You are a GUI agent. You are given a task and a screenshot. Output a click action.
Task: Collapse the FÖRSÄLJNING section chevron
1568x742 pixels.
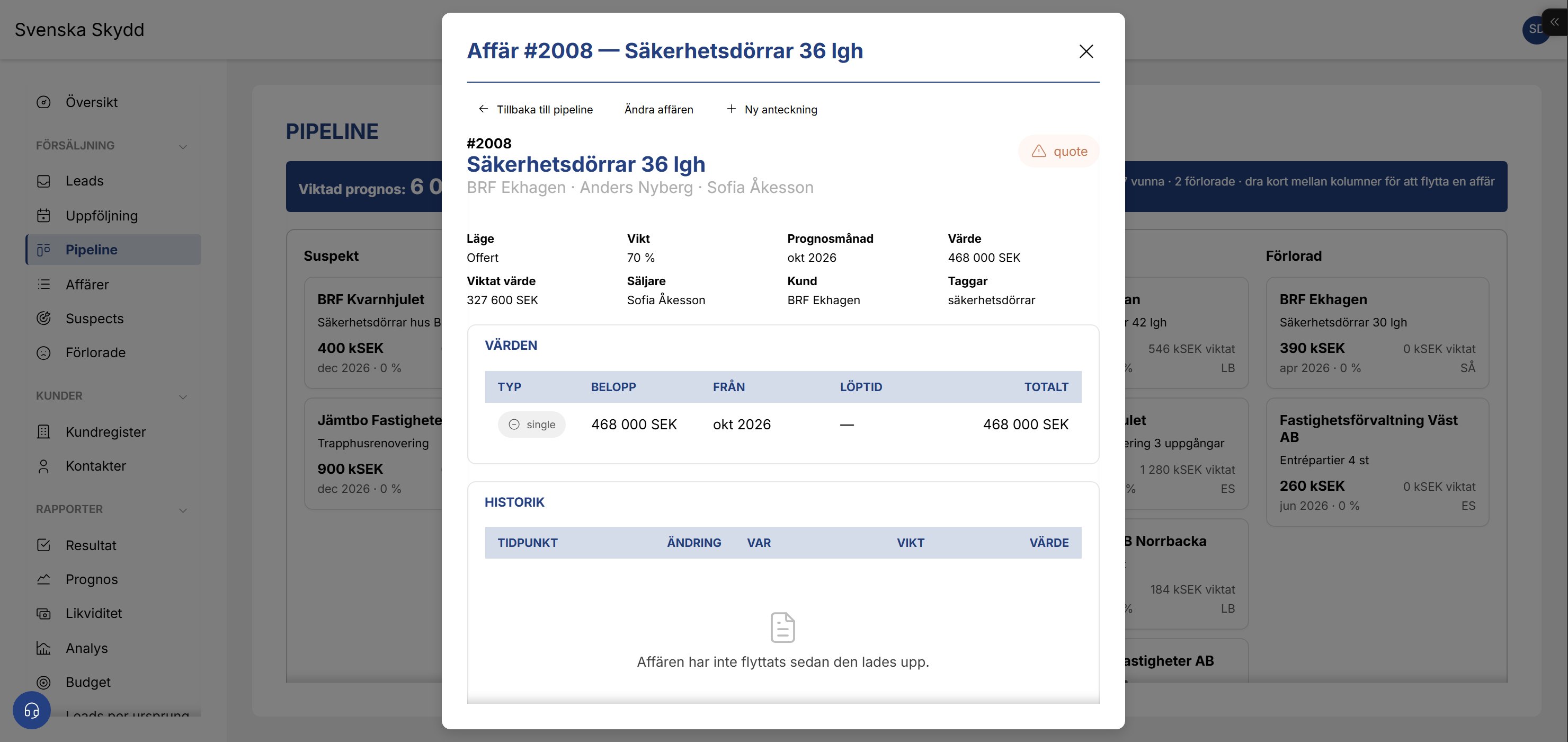tap(183, 146)
